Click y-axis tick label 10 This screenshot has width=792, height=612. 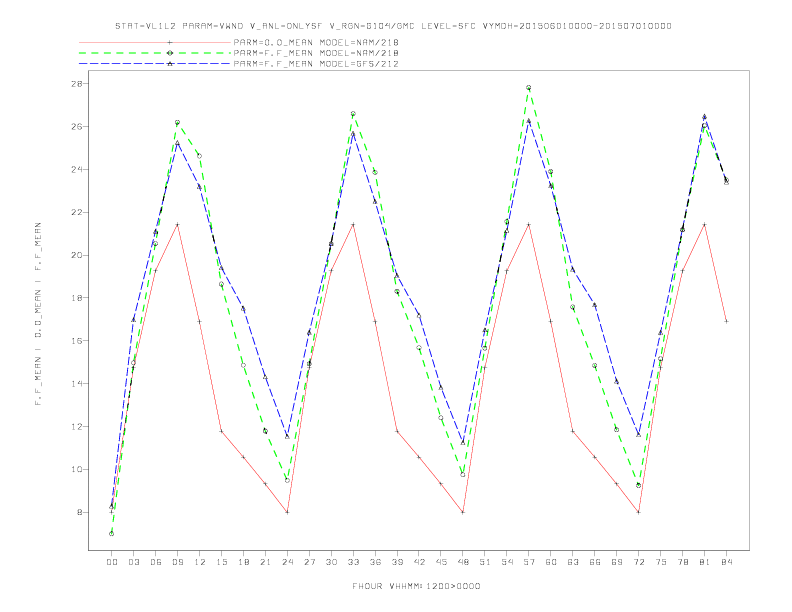77,470
